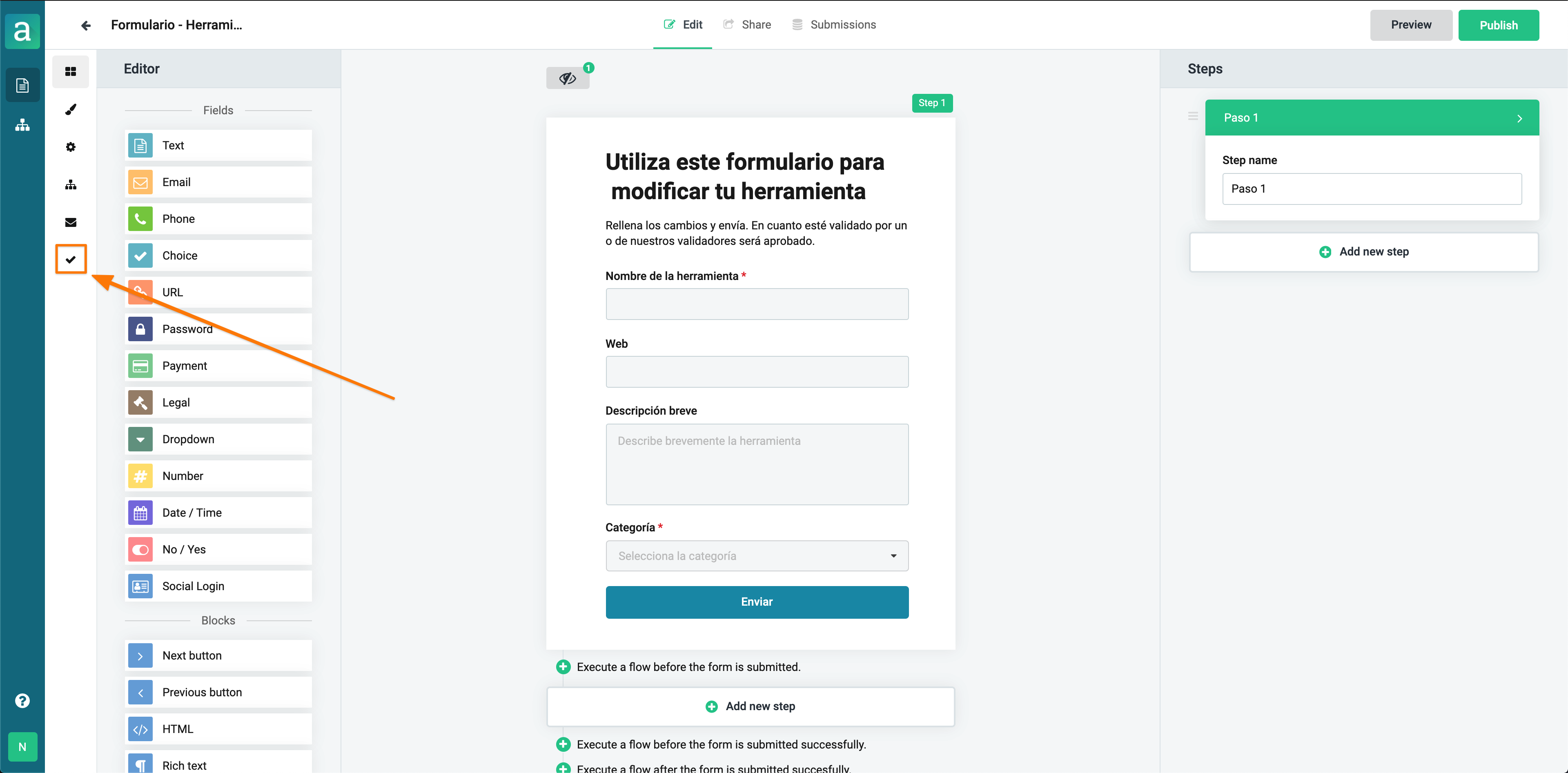Switch to the Share tab
Screen dimensions: 1568x773
[x=747, y=25]
